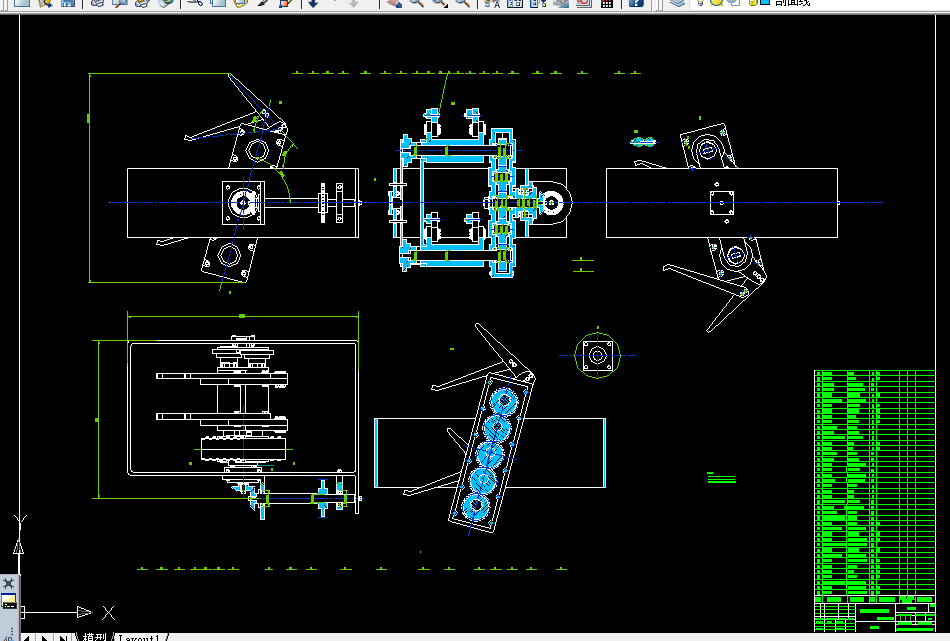
Task: Click the Cut scissors icon
Action: click(x=195, y=2)
